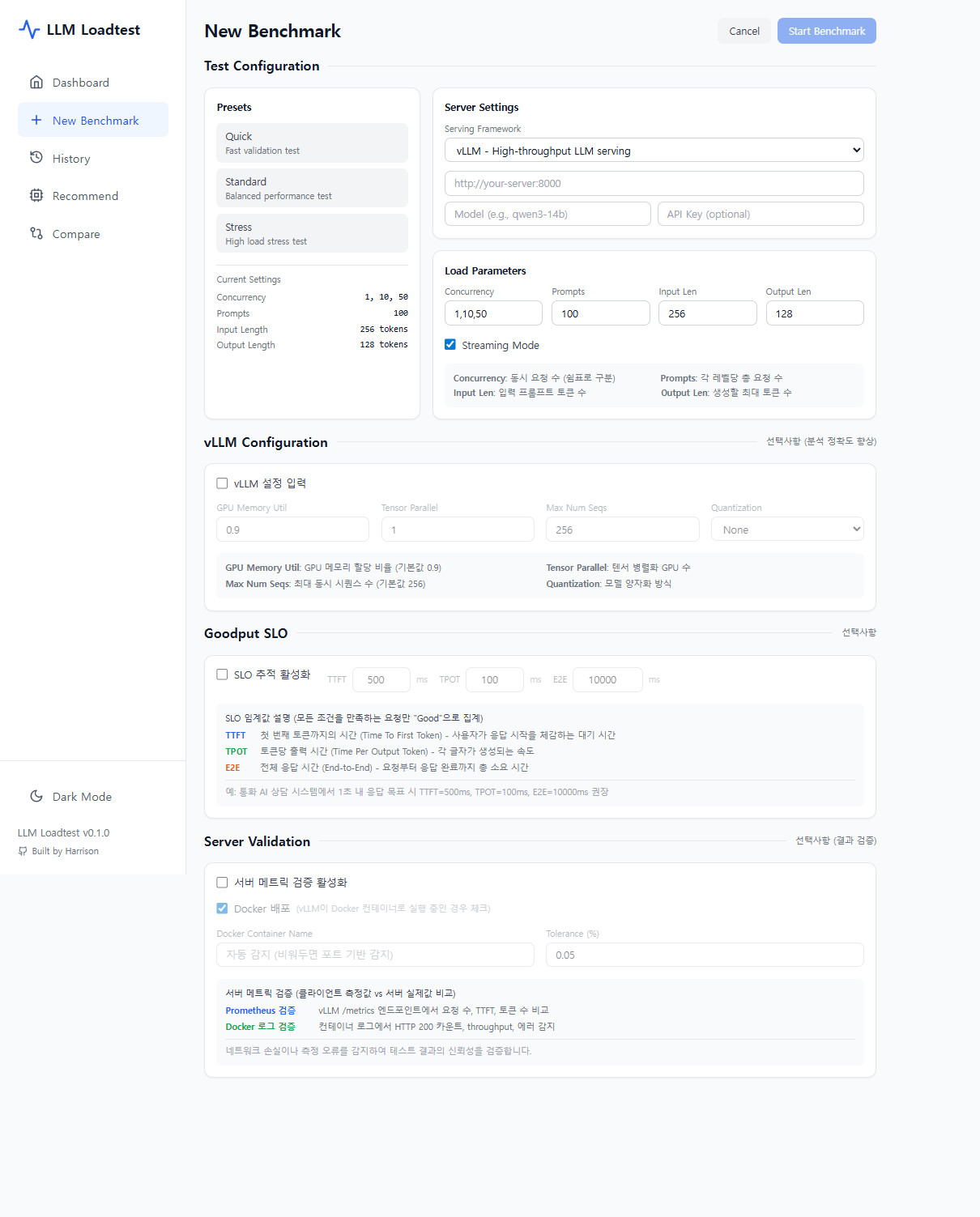980x1217 pixels.
Task: Click the New Benchmark plus icon
Action: point(36,120)
